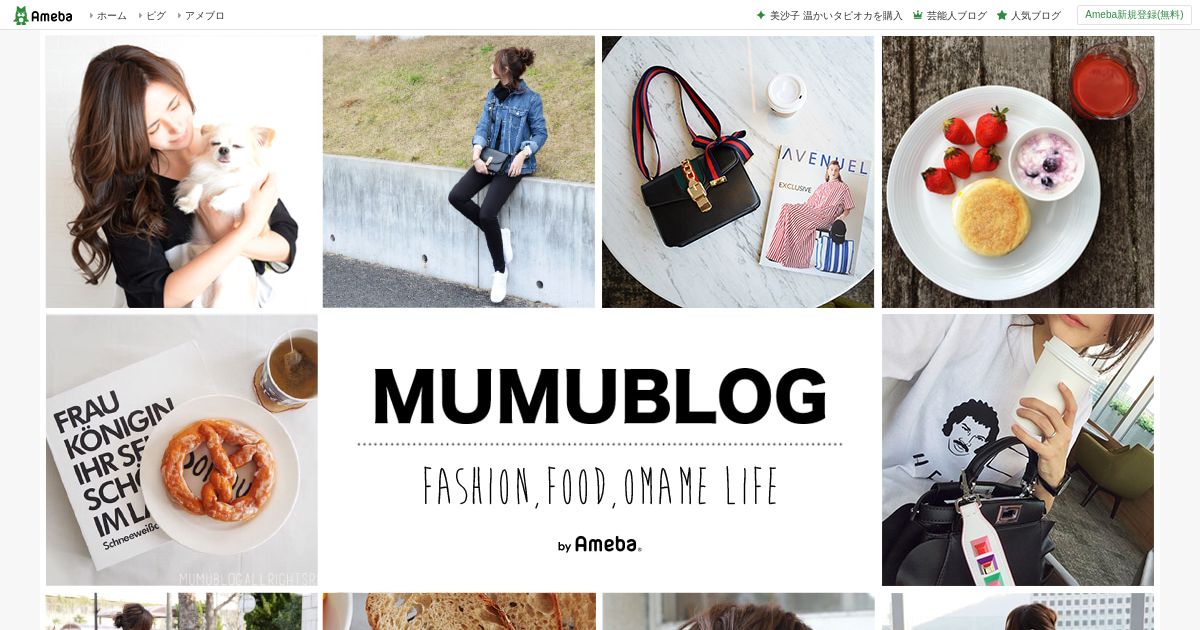Click the MUMUBLOG header title banner

coord(600,450)
